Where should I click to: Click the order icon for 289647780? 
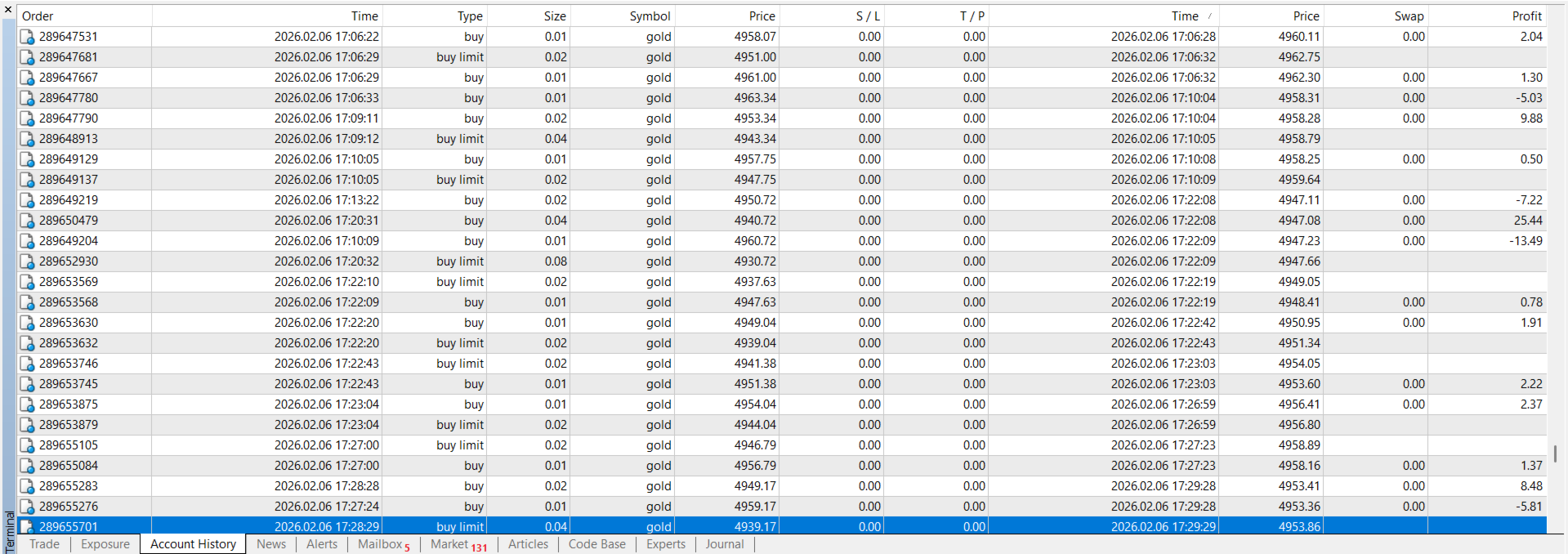[x=27, y=98]
